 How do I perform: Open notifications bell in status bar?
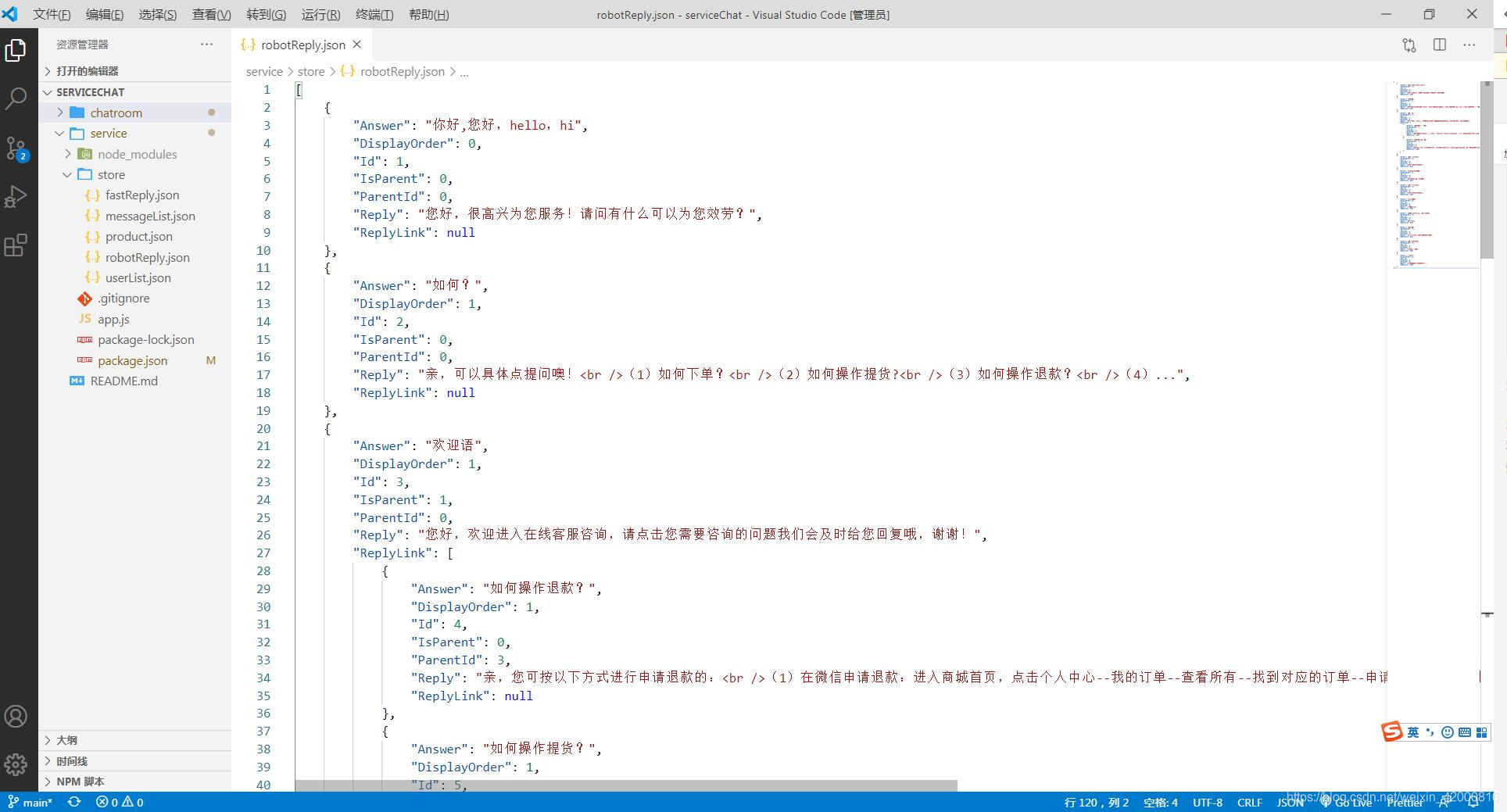[x=1473, y=802]
